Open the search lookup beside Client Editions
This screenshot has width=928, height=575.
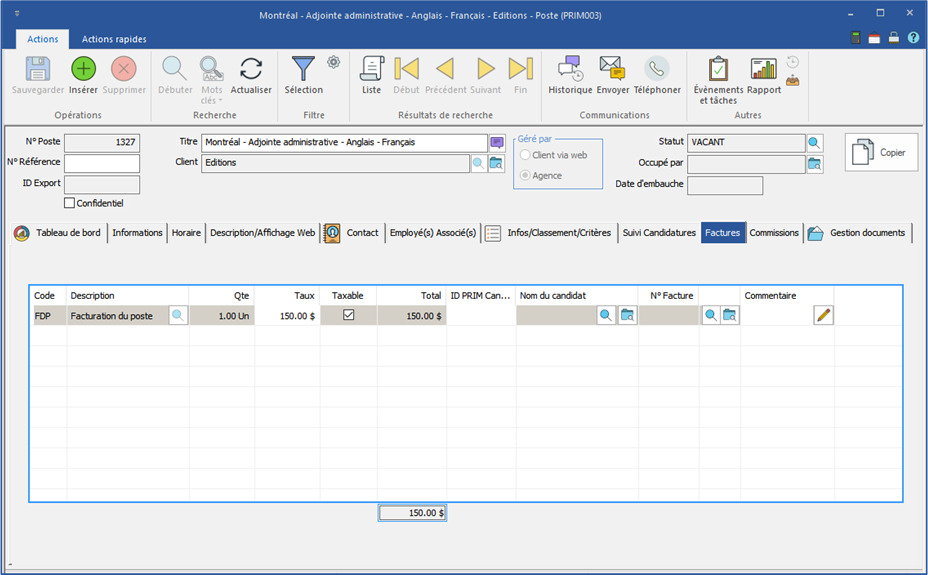coord(478,163)
